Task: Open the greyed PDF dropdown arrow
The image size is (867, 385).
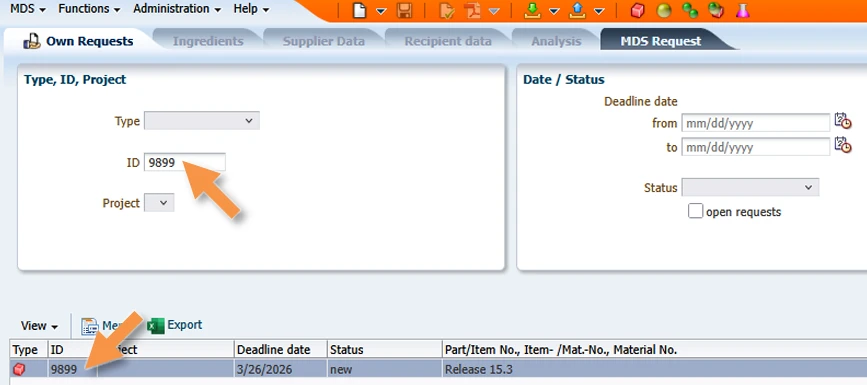Action: coord(494,11)
